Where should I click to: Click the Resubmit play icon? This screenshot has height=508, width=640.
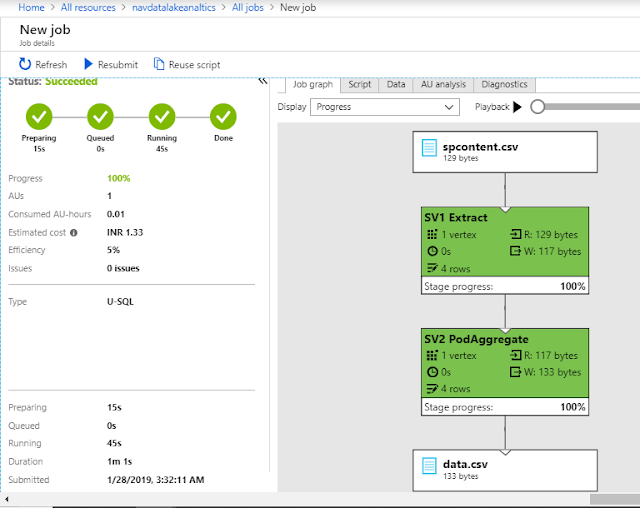tap(89, 64)
